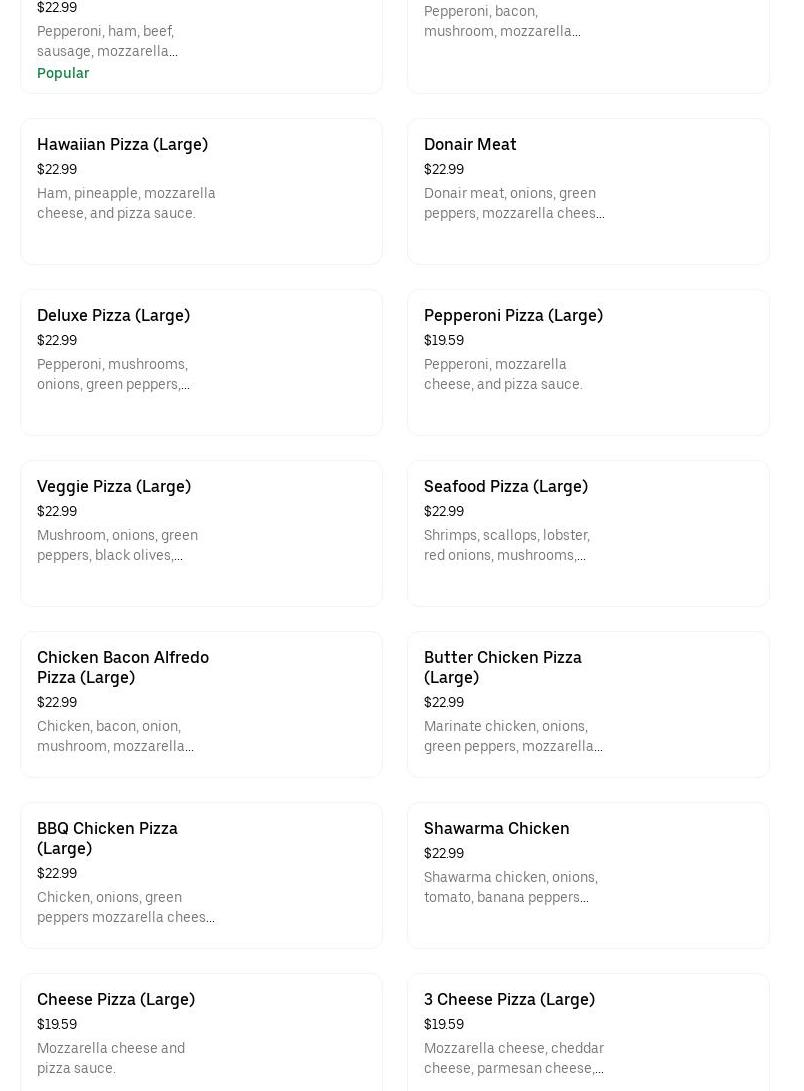Viewport: 804px width, 1091px height.
Task: Choose the Pepperoni Pizza (Large) title
Action: click(513, 315)
